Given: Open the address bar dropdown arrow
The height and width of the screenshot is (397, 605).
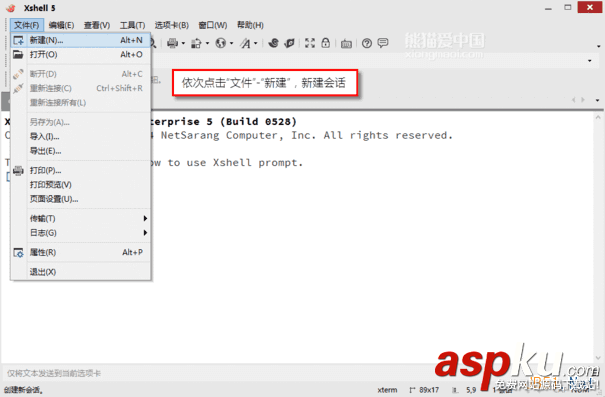Looking at the screenshot, I should pos(590,61).
